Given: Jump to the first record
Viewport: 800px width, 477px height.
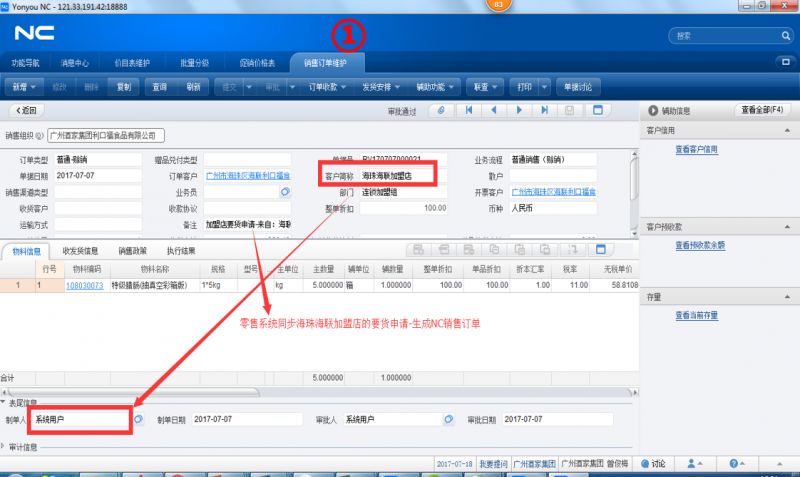Looking at the screenshot, I should [468, 110].
